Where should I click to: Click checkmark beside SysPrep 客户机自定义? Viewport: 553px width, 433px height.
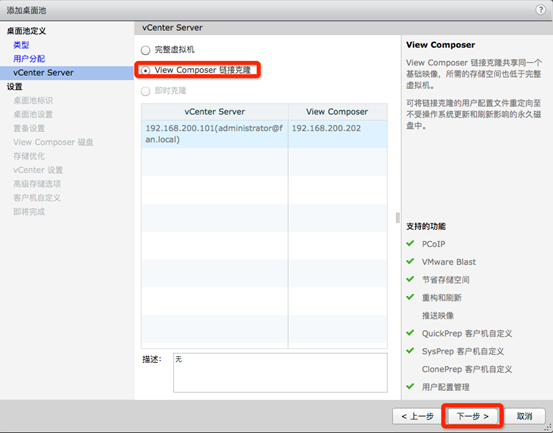[x=410, y=350]
